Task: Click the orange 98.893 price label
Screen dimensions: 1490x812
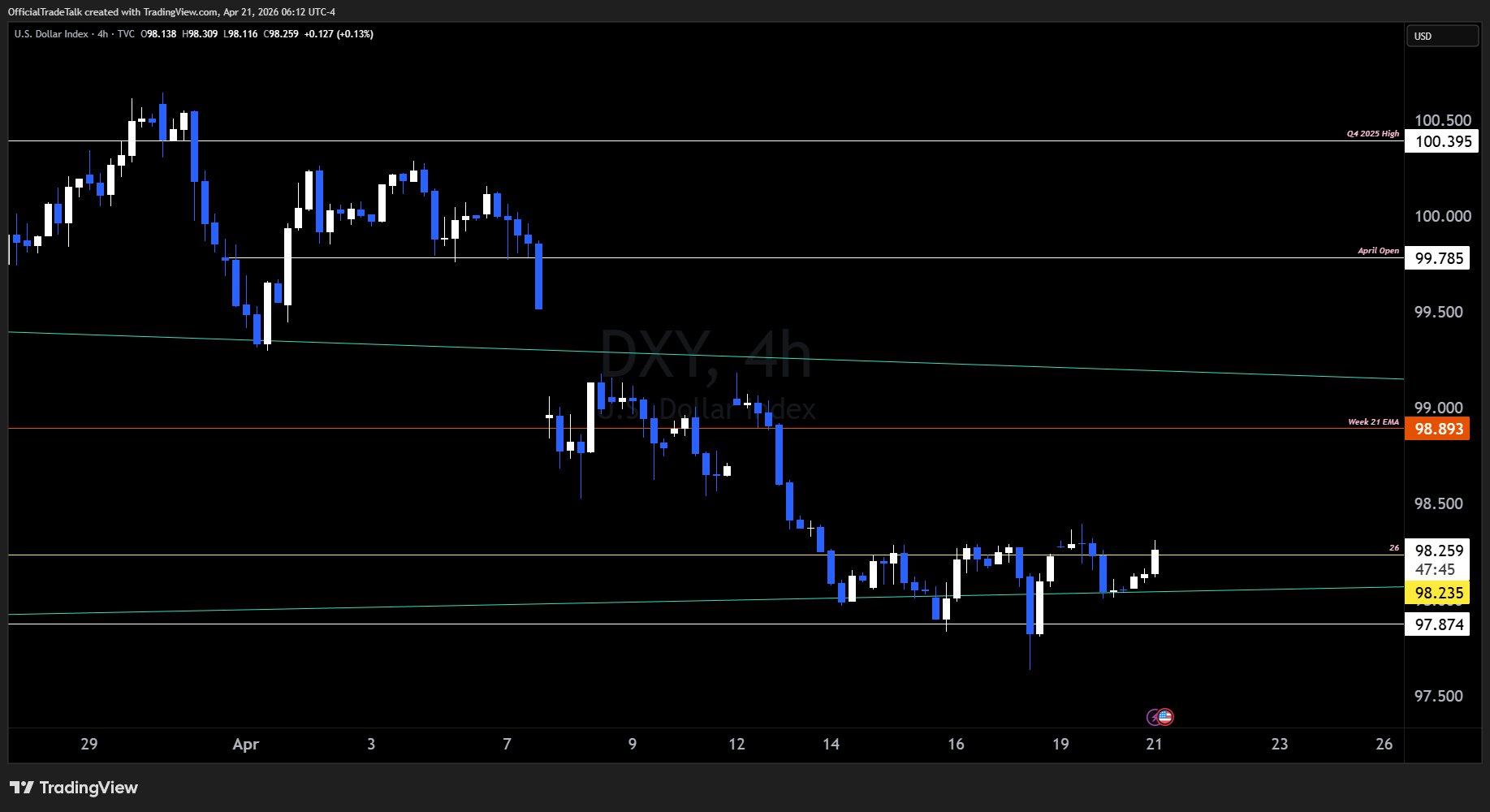Action: tap(1439, 429)
